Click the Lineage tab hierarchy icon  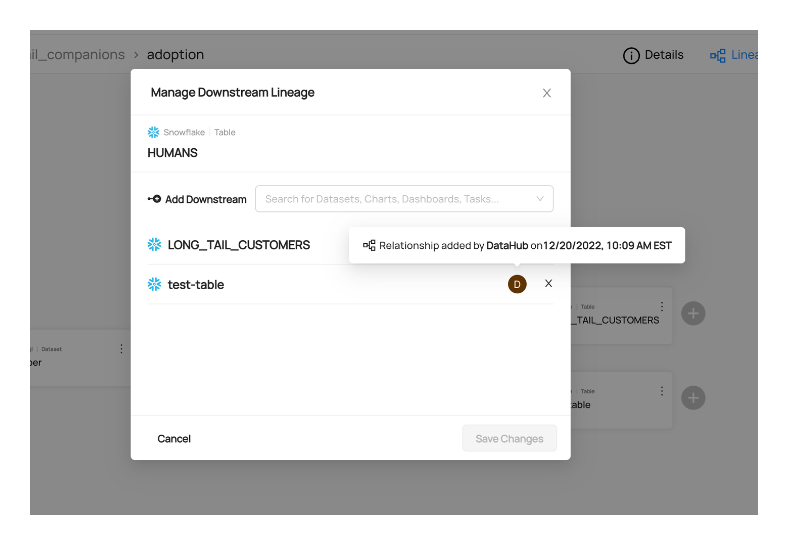pos(717,55)
